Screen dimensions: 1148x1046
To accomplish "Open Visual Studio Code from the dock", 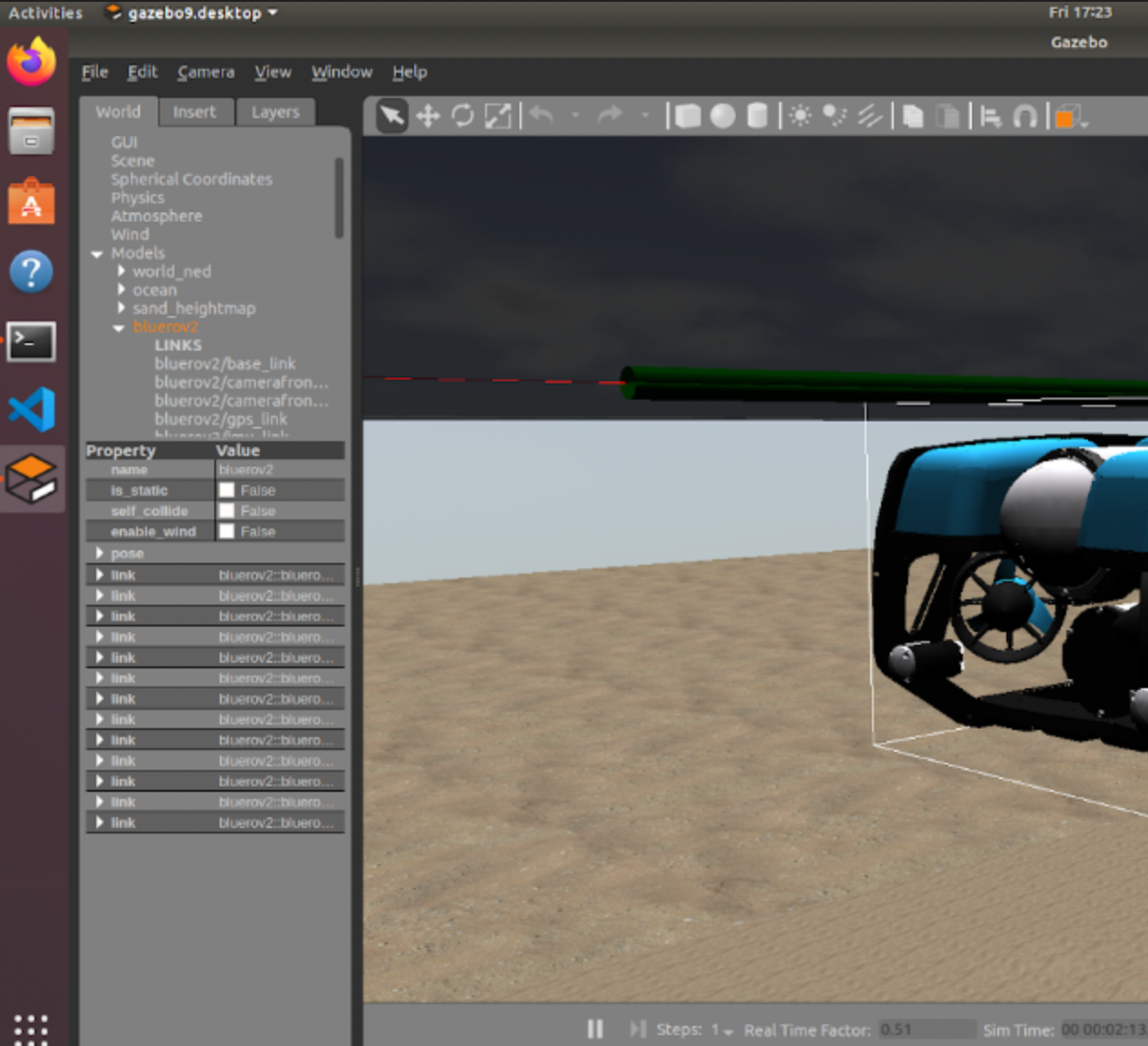I will 32,410.
